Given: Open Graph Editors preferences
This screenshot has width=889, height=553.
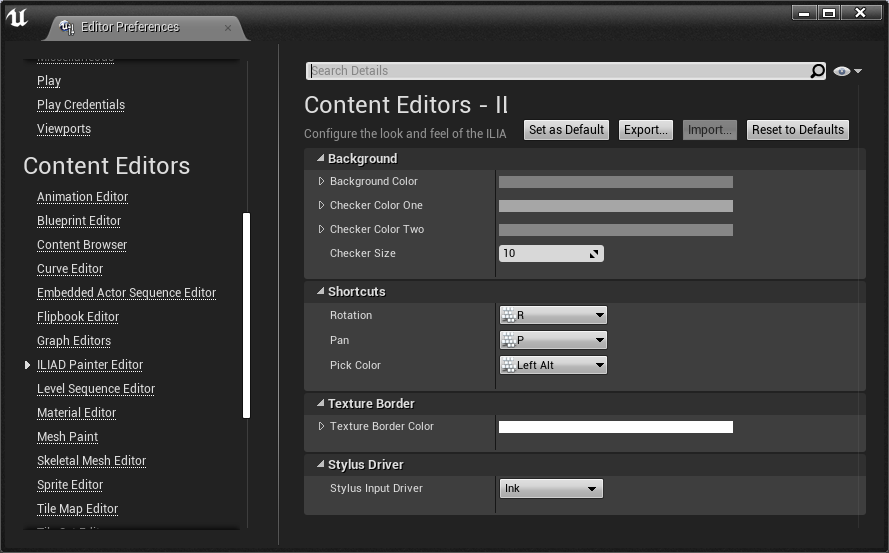Looking at the screenshot, I should point(74,341).
